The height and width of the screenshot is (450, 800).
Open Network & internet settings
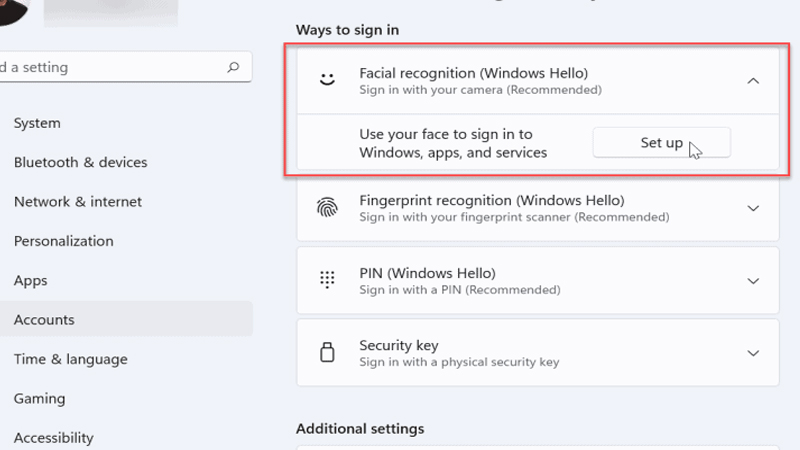coord(78,202)
